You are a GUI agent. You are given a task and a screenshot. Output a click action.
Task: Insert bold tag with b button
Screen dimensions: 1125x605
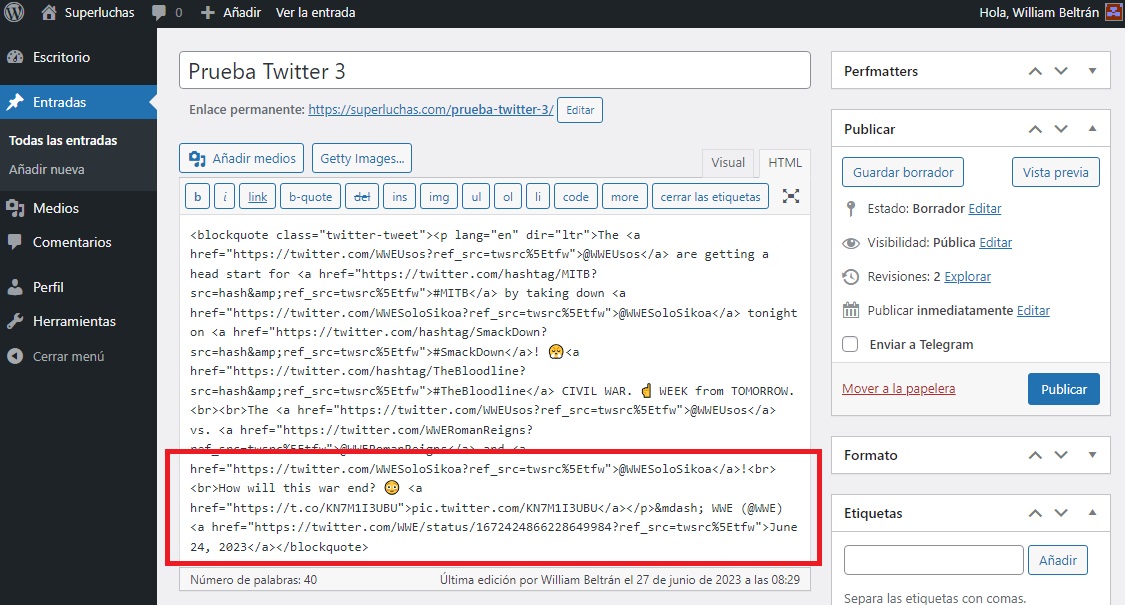pos(197,197)
